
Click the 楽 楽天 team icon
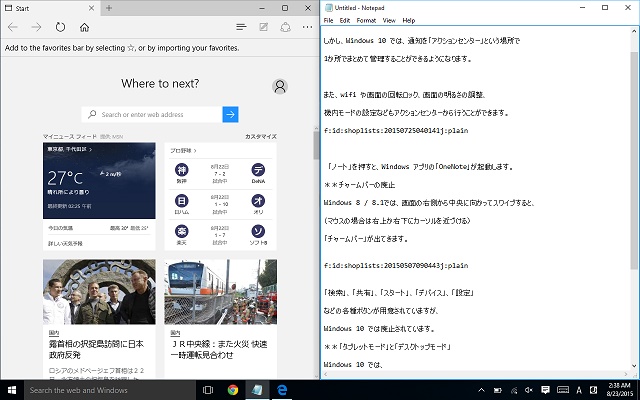(181, 231)
